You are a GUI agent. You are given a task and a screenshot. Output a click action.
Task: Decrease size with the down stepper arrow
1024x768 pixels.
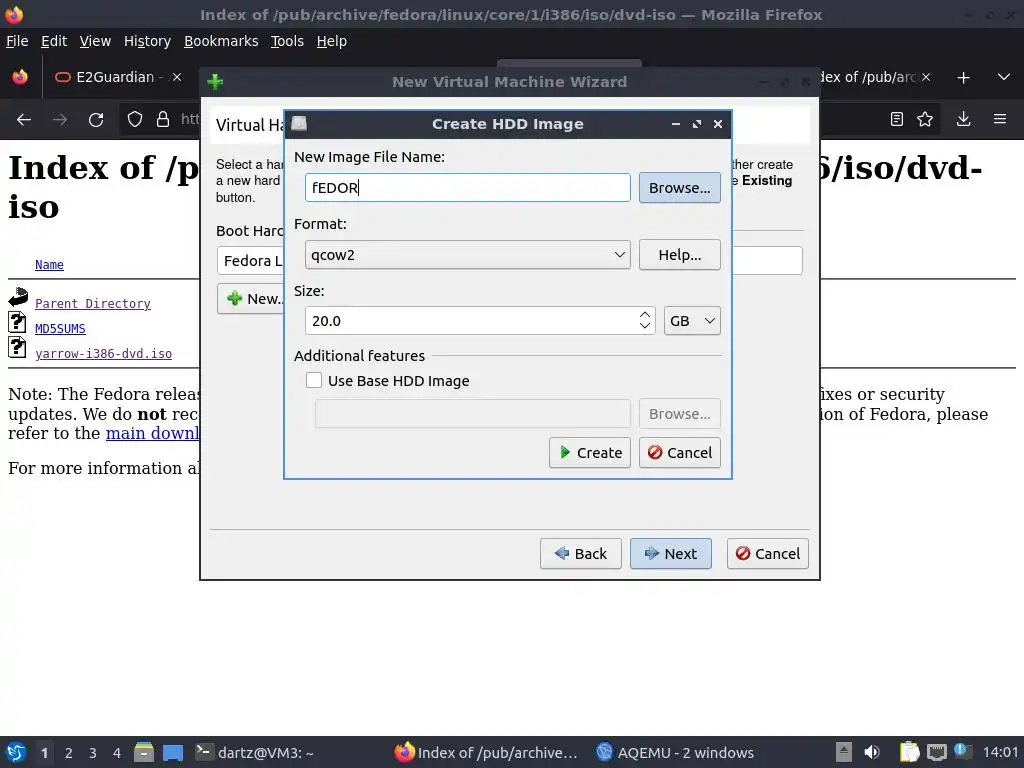tap(645, 326)
